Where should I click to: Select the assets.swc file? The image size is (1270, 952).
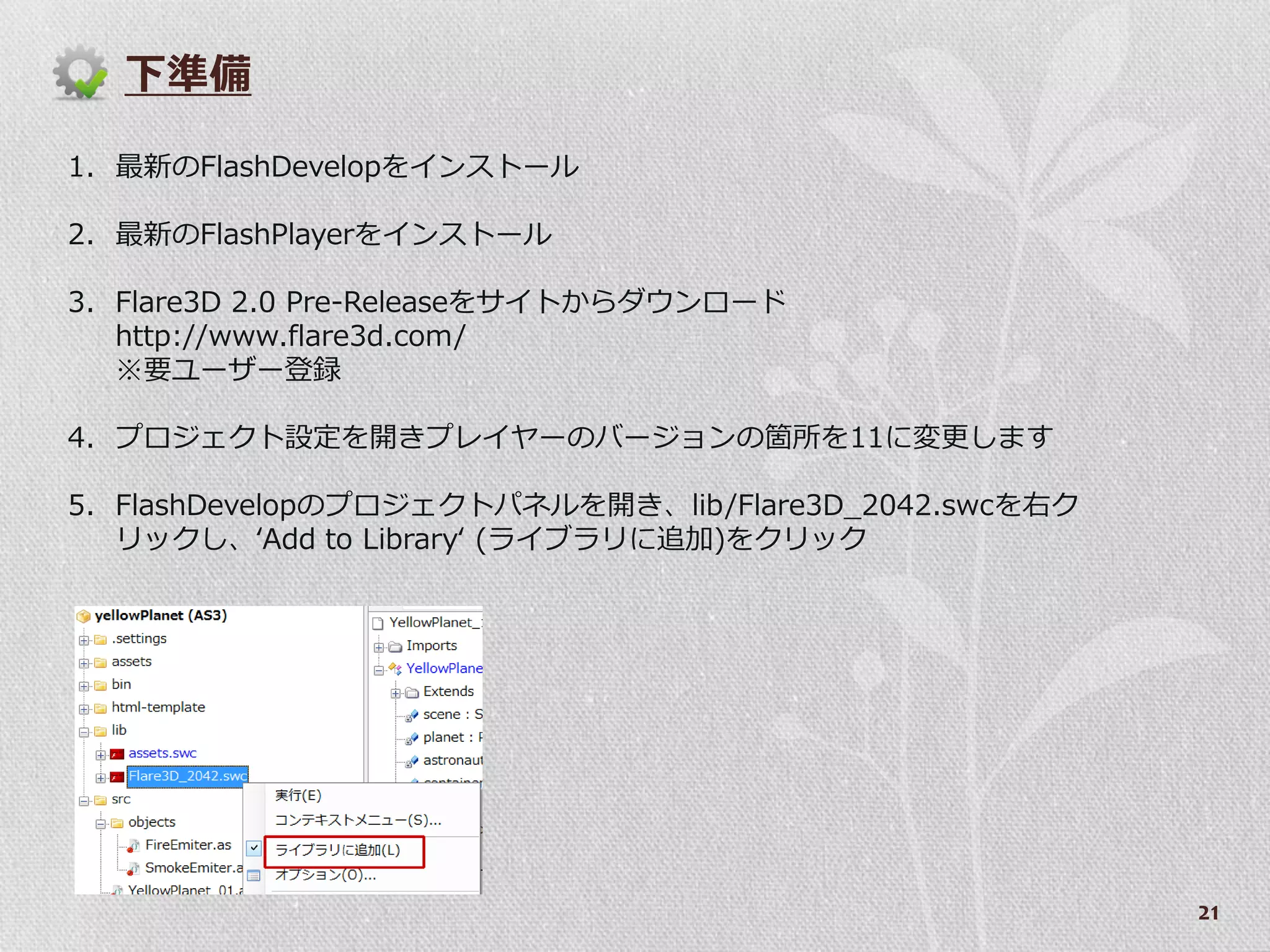point(162,753)
